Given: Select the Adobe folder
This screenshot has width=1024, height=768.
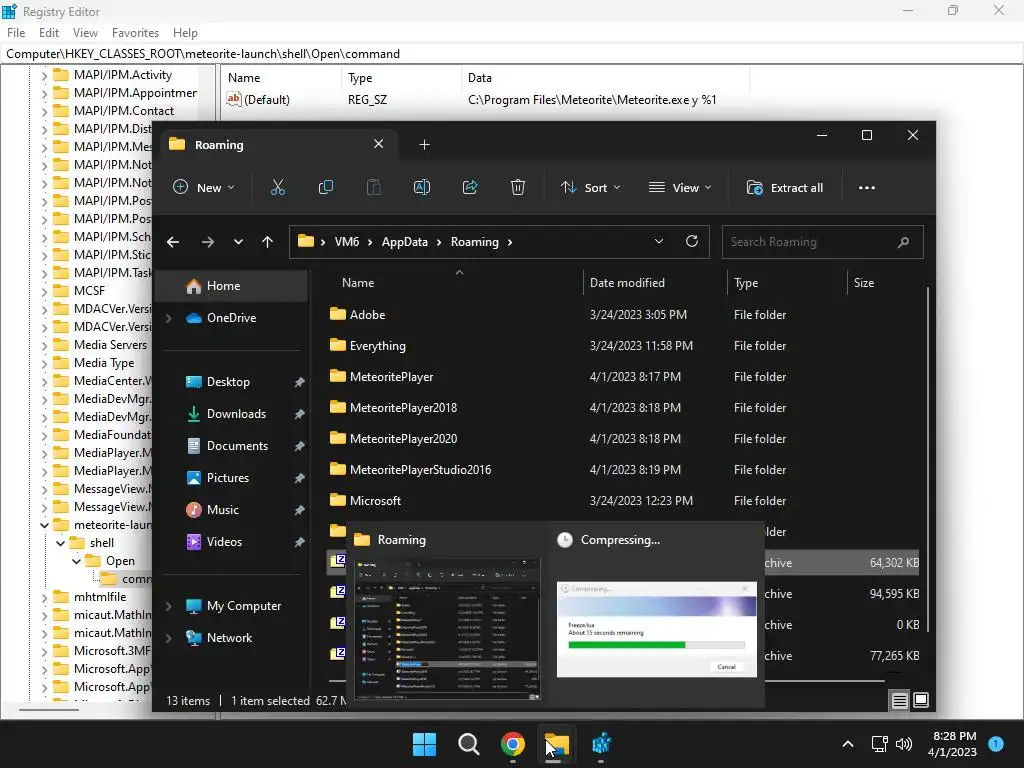Looking at the screenshot, I should pyautogui.click(x=367, y=315).
